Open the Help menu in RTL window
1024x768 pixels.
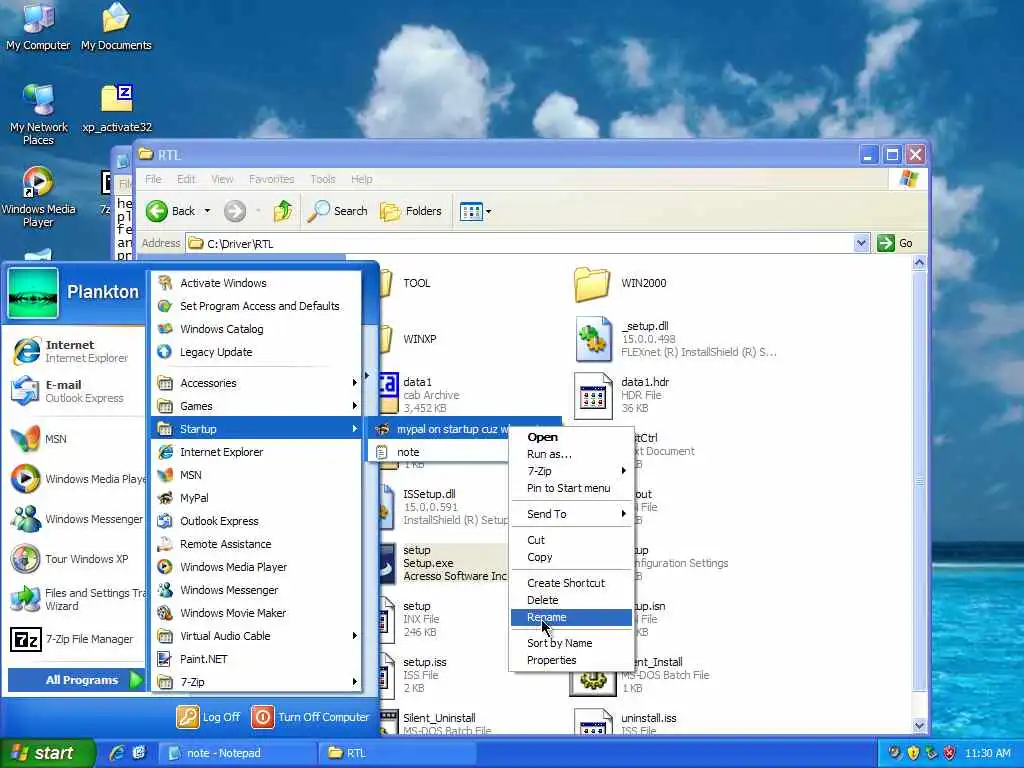361,179
